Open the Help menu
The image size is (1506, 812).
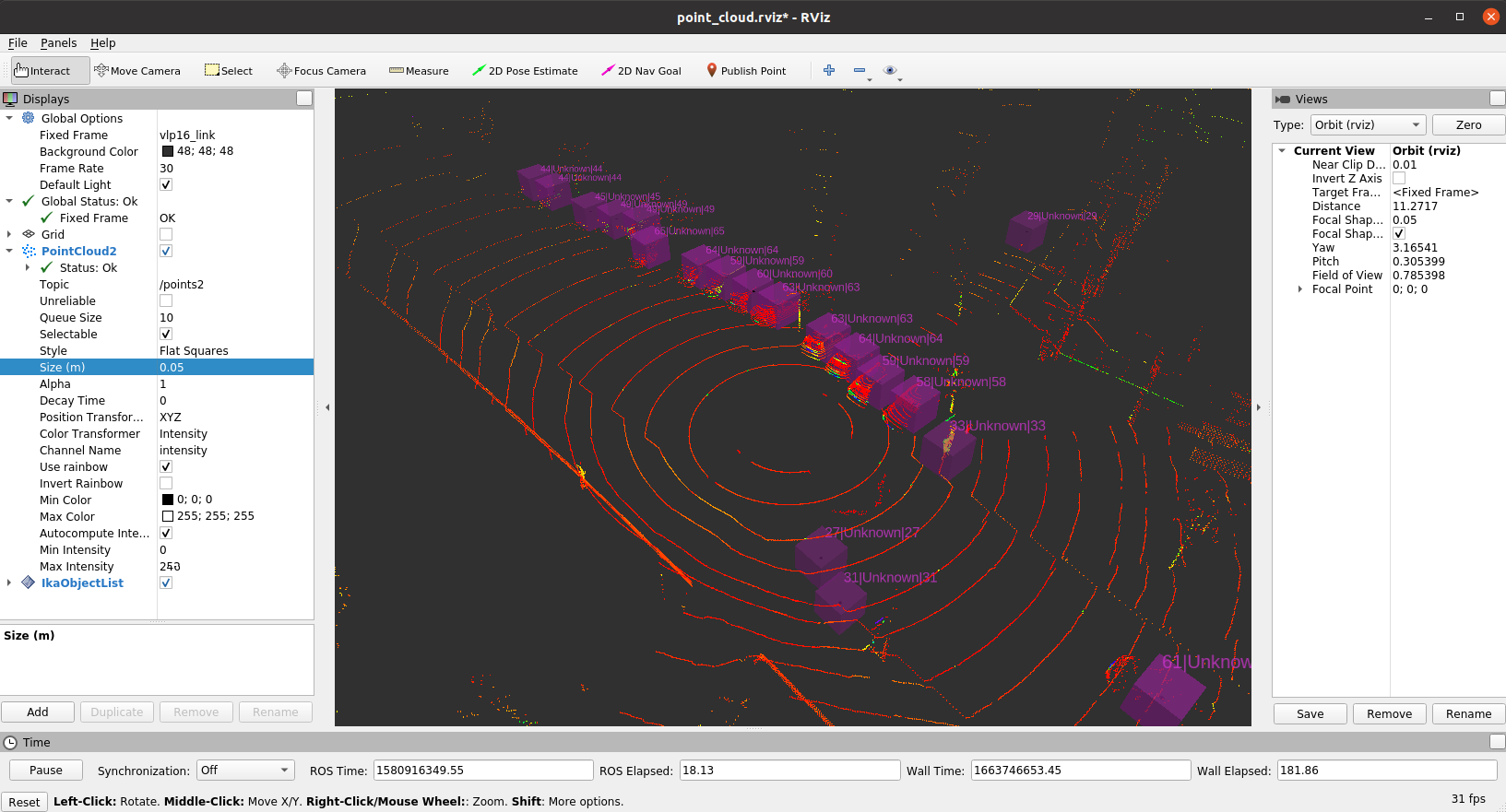tap(103, 43)
